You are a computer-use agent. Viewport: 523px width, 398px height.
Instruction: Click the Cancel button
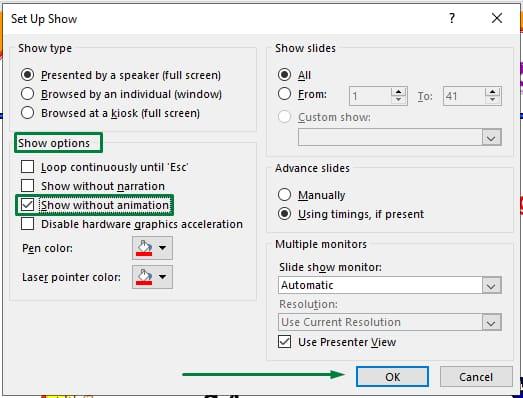476,377
